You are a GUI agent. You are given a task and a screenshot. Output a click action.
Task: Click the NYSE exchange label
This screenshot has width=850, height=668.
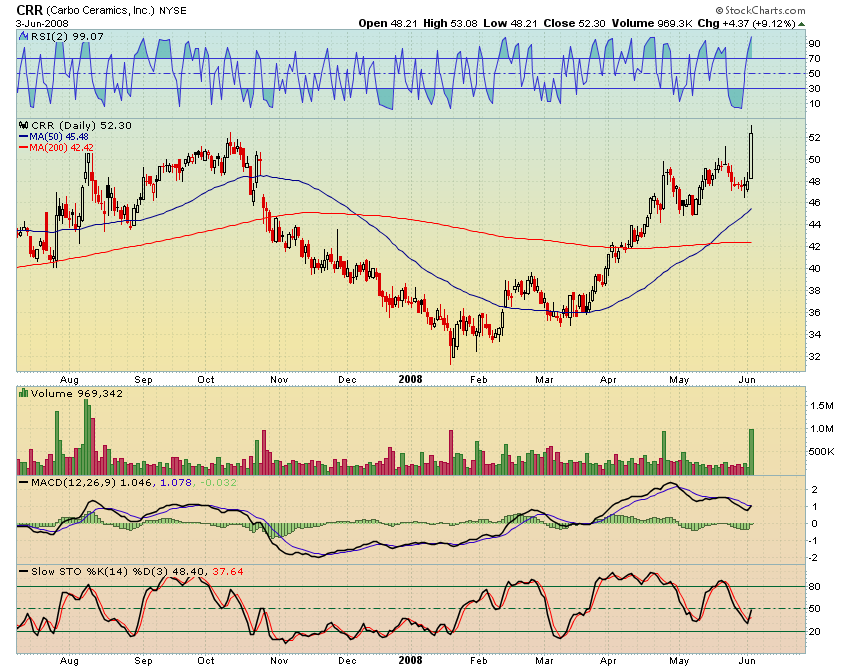tap(172, 11)
